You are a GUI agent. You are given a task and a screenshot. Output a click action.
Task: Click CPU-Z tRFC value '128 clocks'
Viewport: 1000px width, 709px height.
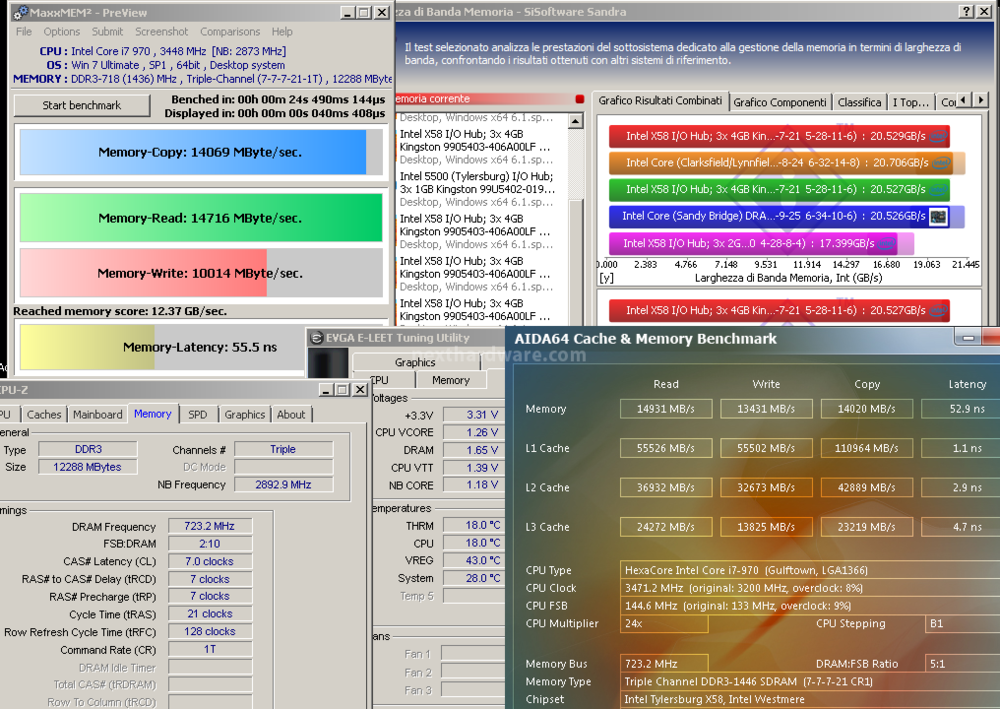210,631
